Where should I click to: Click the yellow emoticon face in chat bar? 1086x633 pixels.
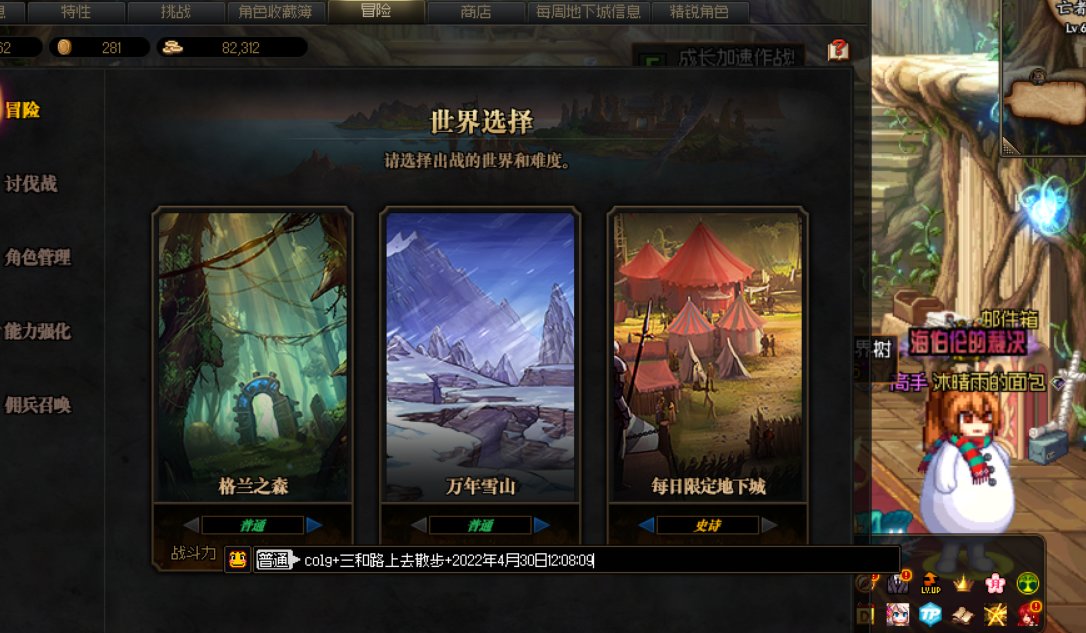click(238, 560)
